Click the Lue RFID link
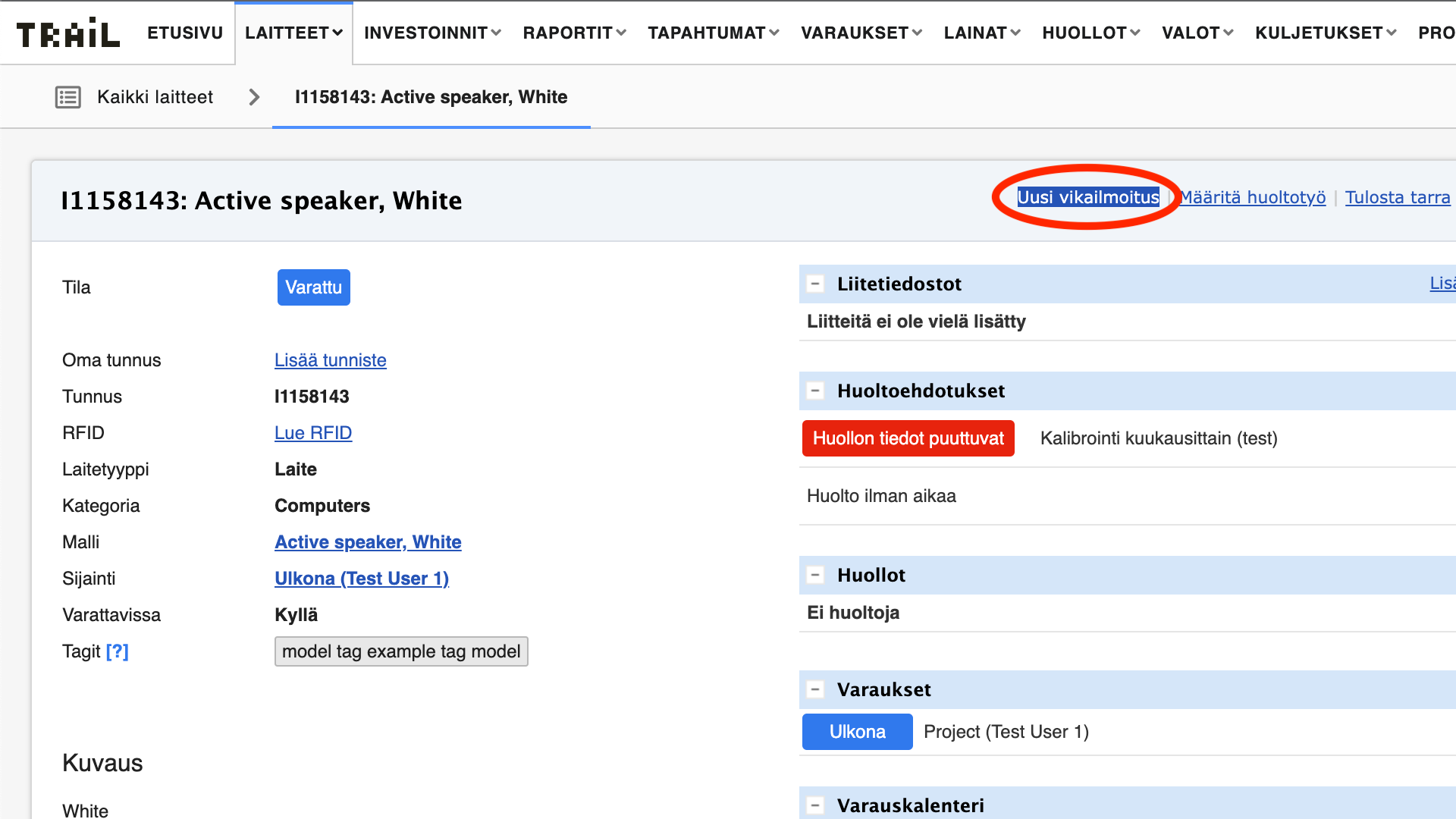Screen dimensions: 1456x819 313,433
